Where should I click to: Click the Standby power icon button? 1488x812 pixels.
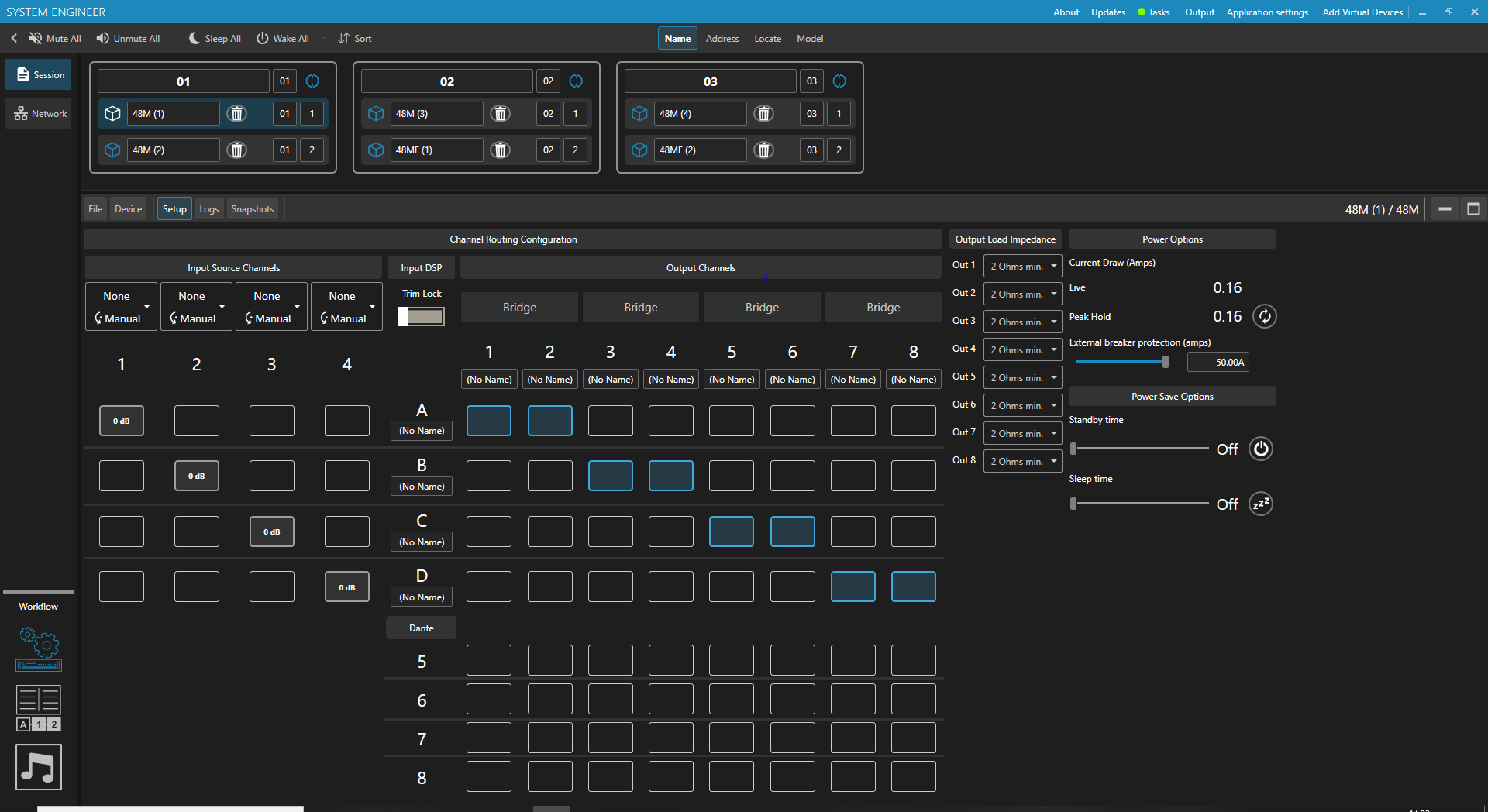pos(1261,449)
